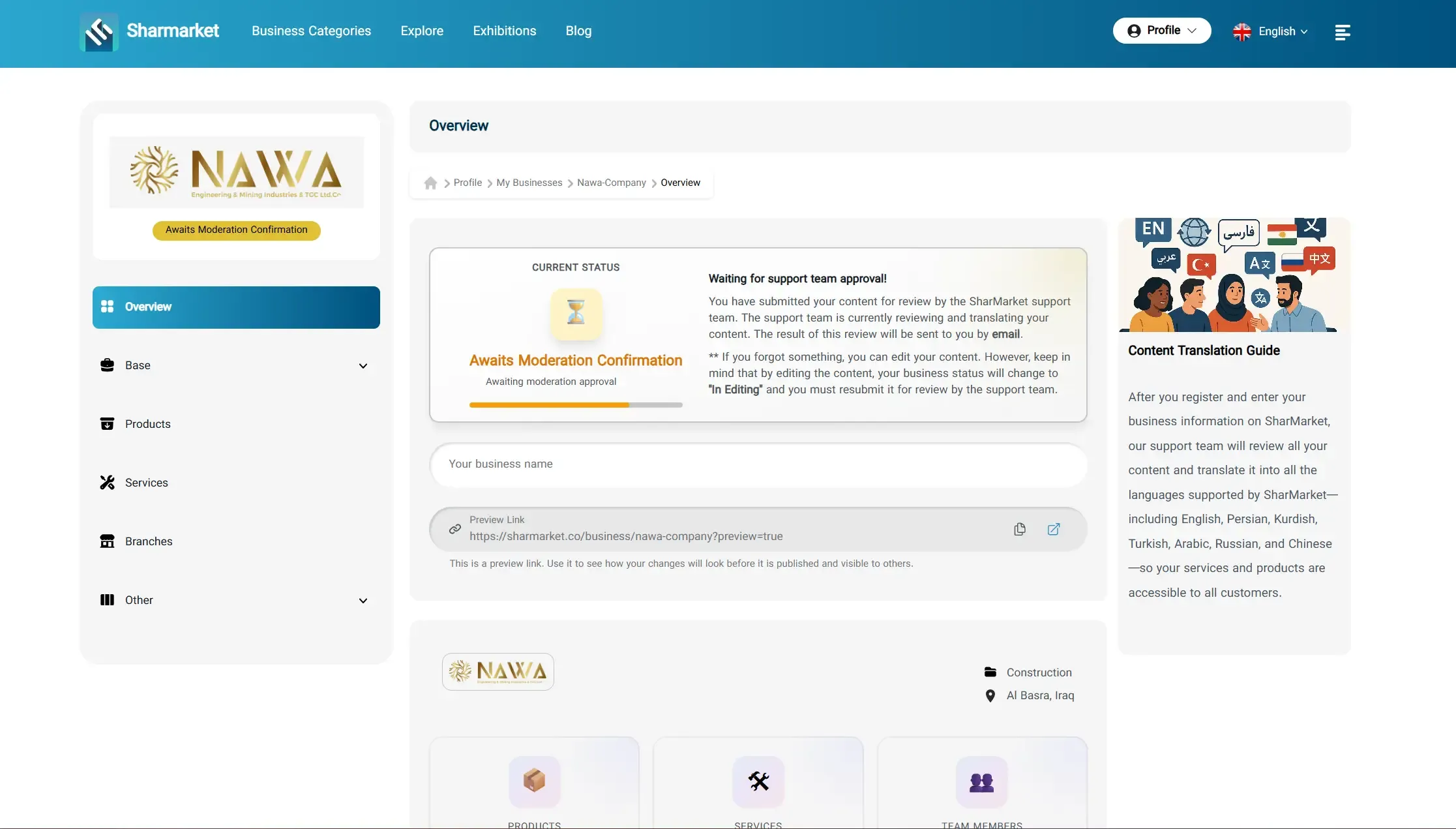This screenshot has width=1456, height=829.
Task: Go to home via breadcrumb house icon
Action: pos(430,183)
